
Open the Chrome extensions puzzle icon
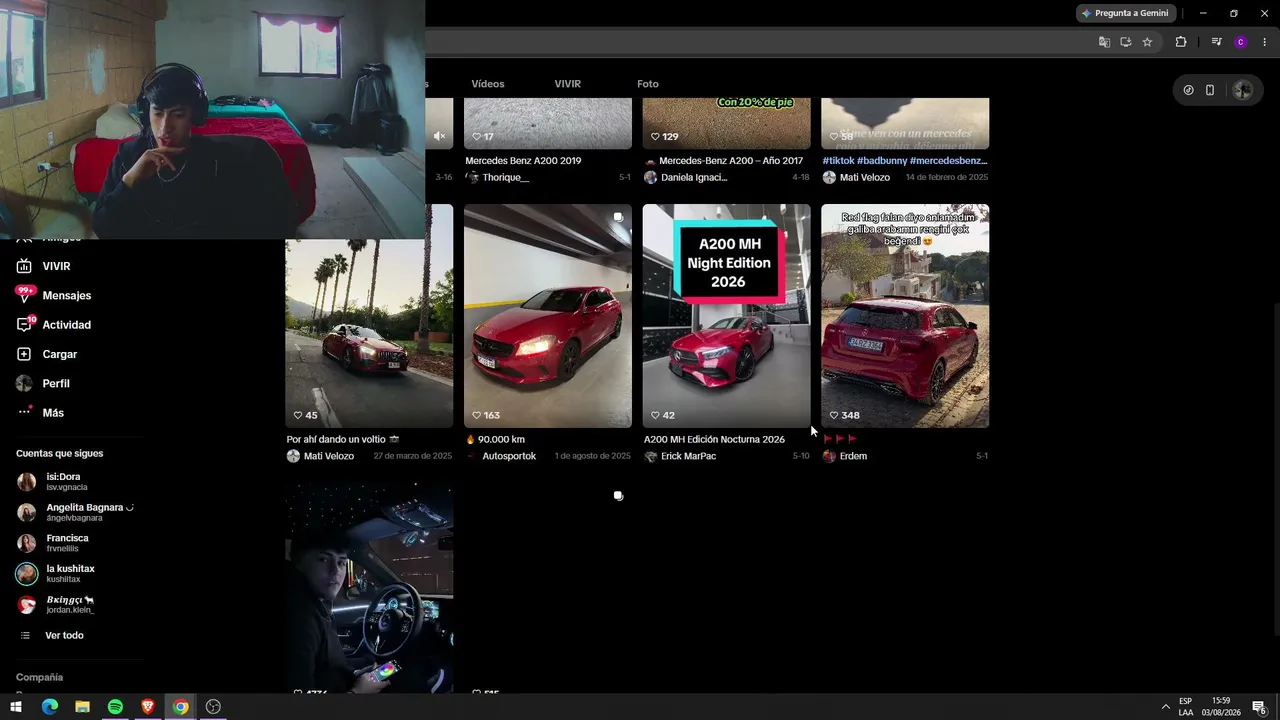tap(1181, 42)
